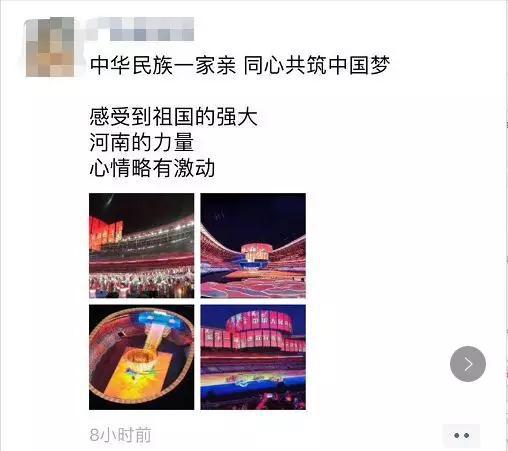Click central LED tower in top-right photo
Viewport: 508px width, 451px height.
pyautogui.click(x=255, y=254)
